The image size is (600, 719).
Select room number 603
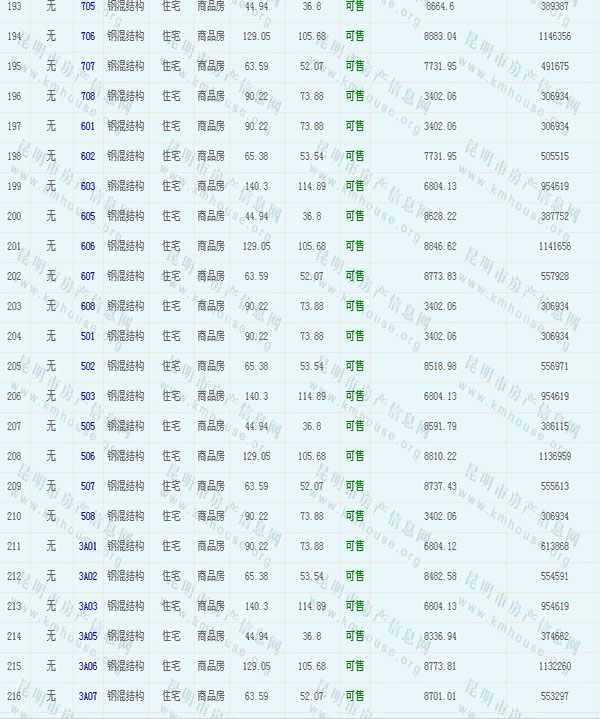point(87,186)
